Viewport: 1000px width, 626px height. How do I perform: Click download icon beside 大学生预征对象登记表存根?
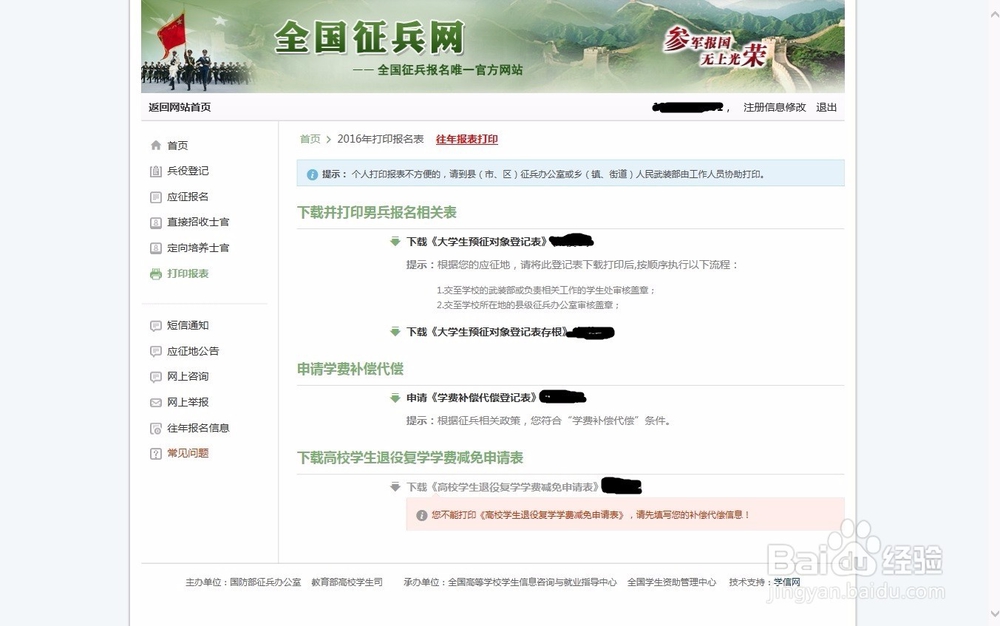pyautogui.click(x=394, y=331)
